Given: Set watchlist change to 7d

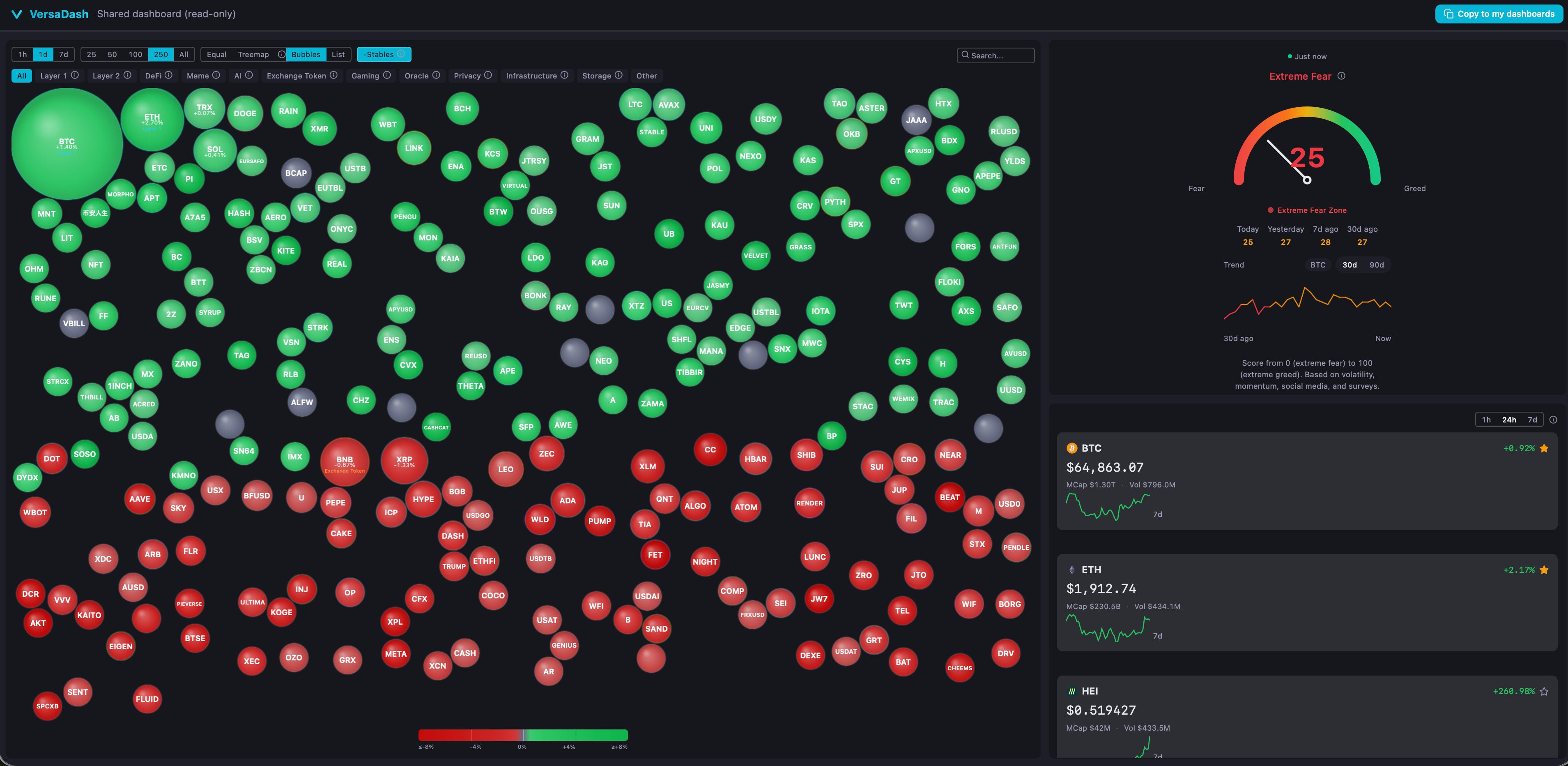Looking at the screenshot, I should click(x=1532, y=420).
